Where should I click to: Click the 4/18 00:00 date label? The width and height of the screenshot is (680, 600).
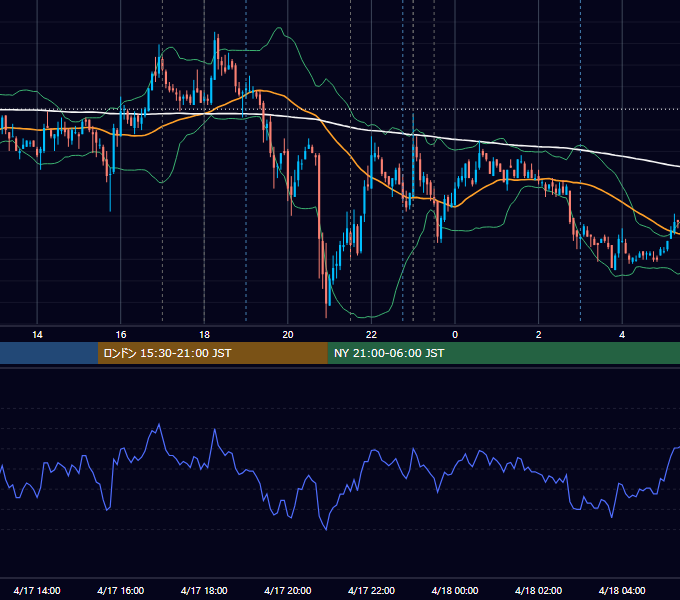click(x=455, y=590)
